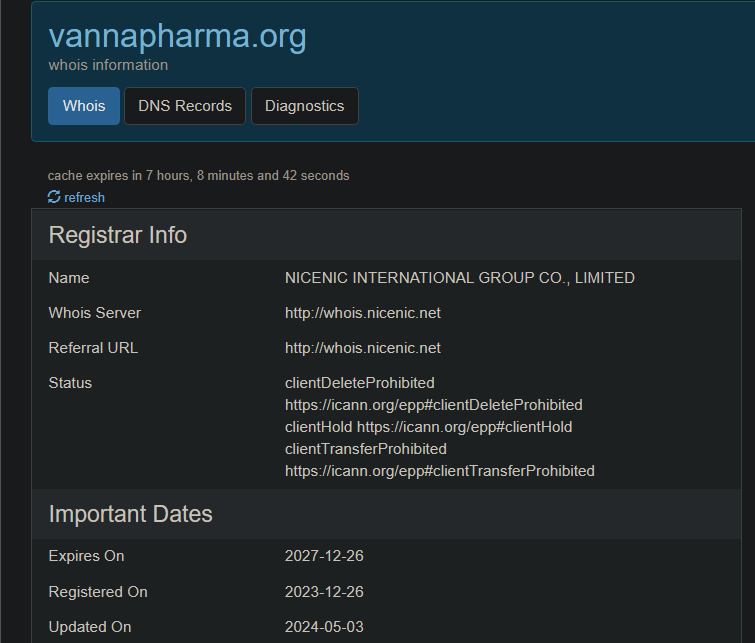Image resolution: width=755 pixels, height=643 pixels.
Task: Click the icann.org clientHold URL
Action: [464, 427]
